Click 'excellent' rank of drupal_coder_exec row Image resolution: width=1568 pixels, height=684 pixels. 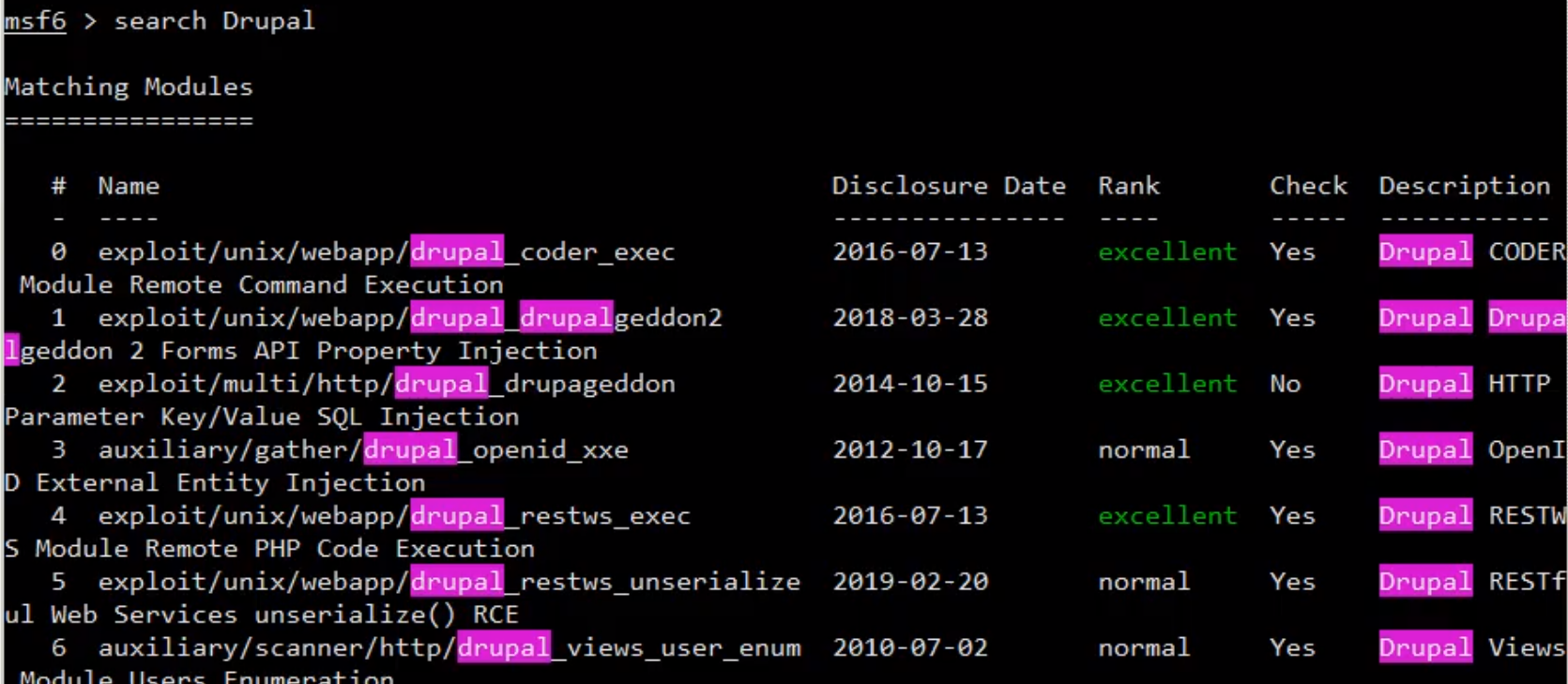(1167, 252)
